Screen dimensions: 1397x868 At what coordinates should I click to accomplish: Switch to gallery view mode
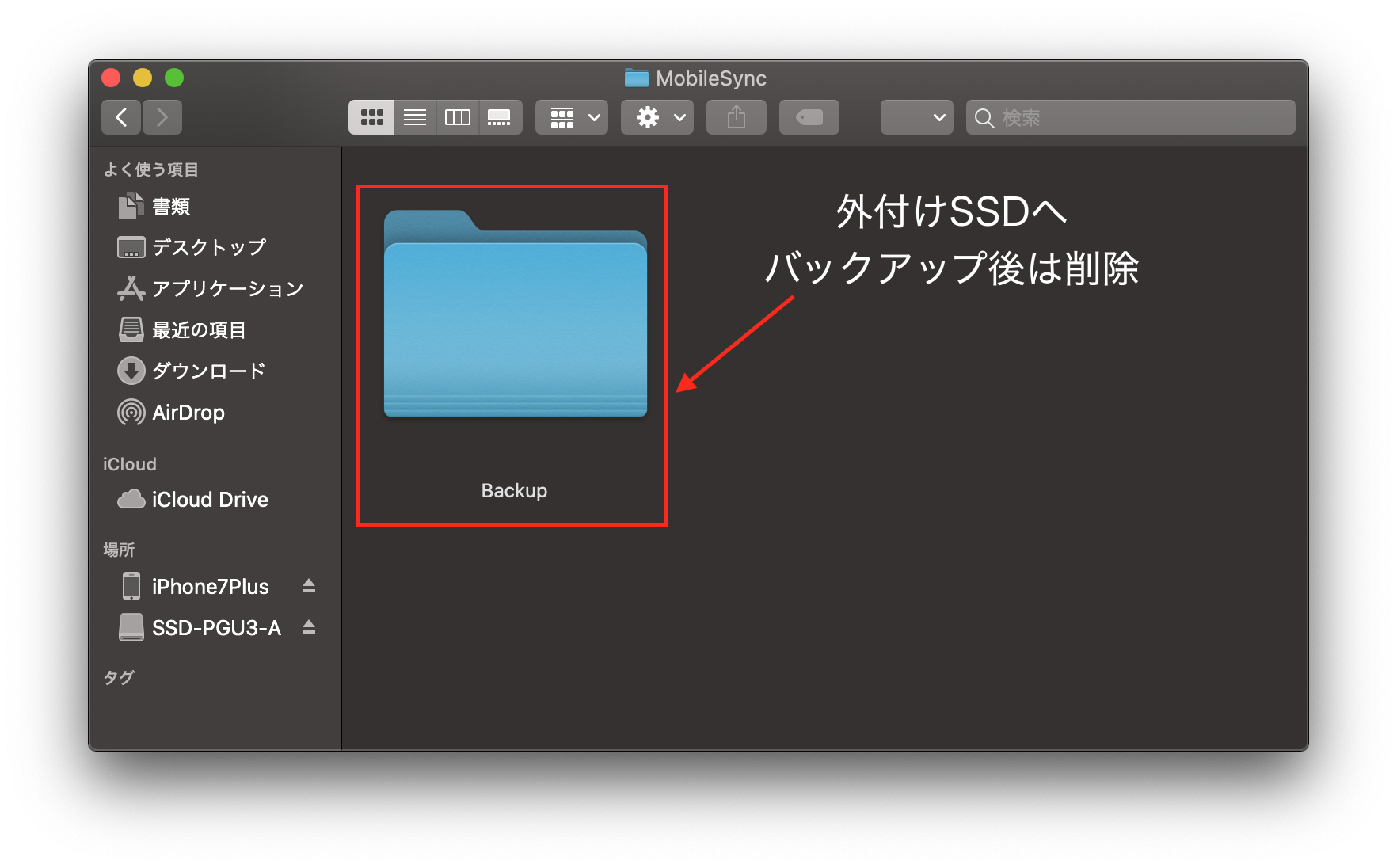[x=500, y=117]
